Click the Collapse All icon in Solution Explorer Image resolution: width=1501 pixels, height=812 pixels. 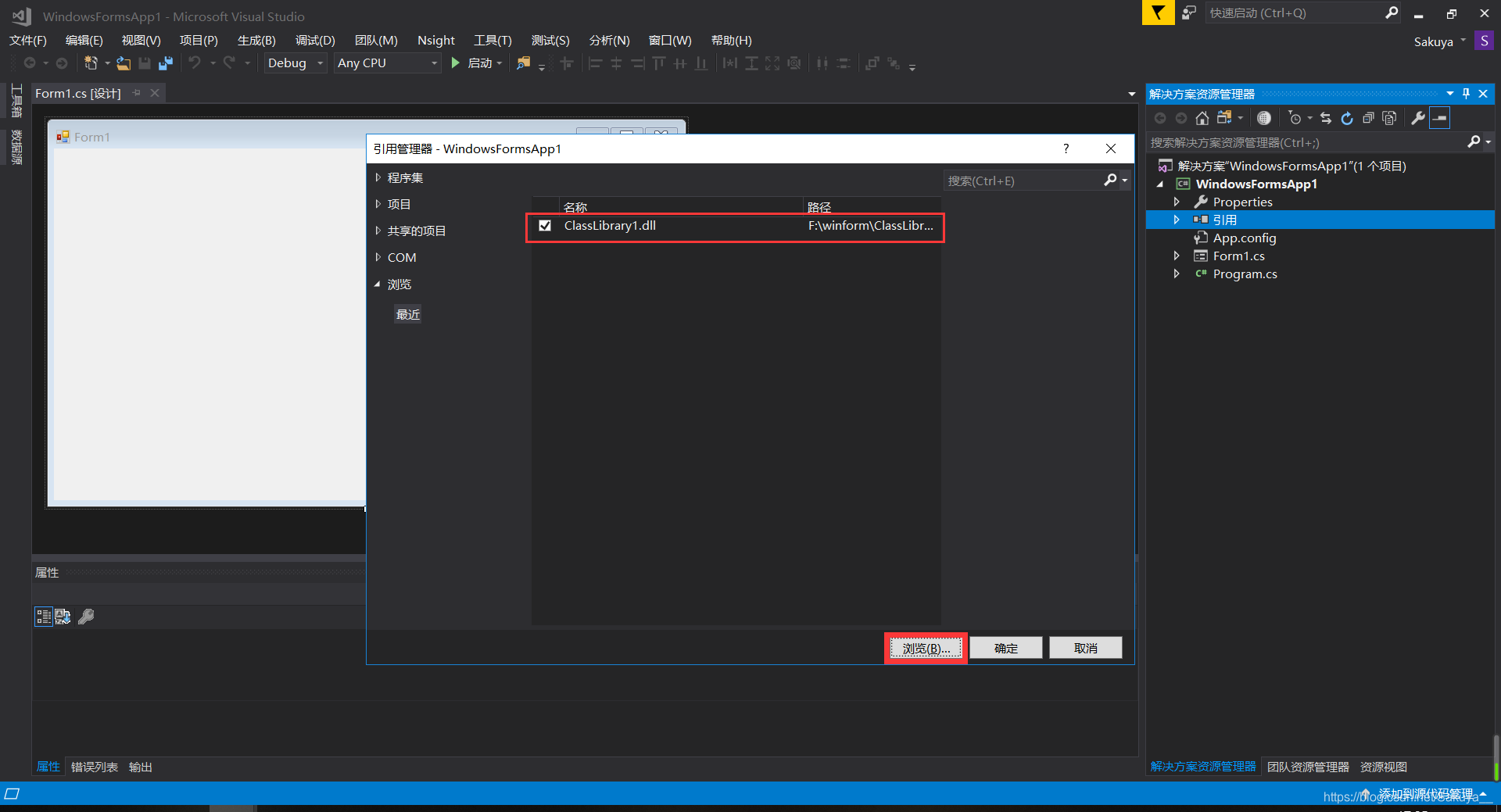(1368, 118)
